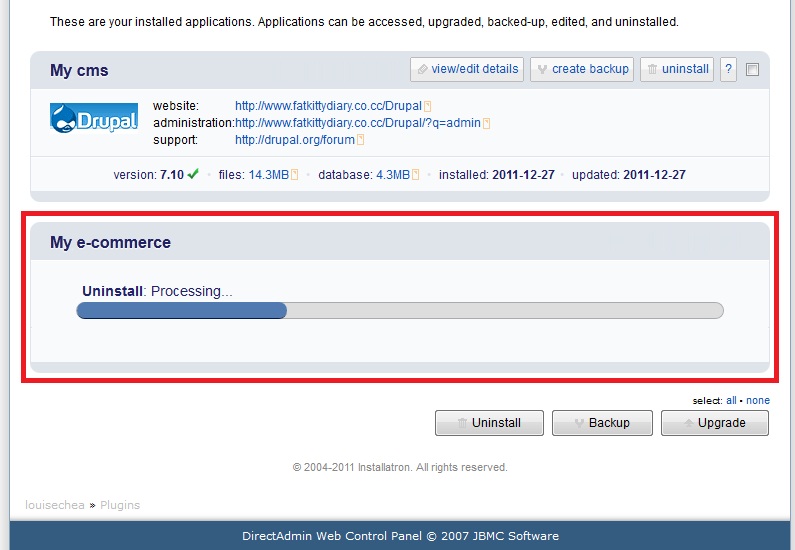Viewport: 795px width, 550px height.
Task: Open the drupal.org/forum support link
Action: [295, 140]
